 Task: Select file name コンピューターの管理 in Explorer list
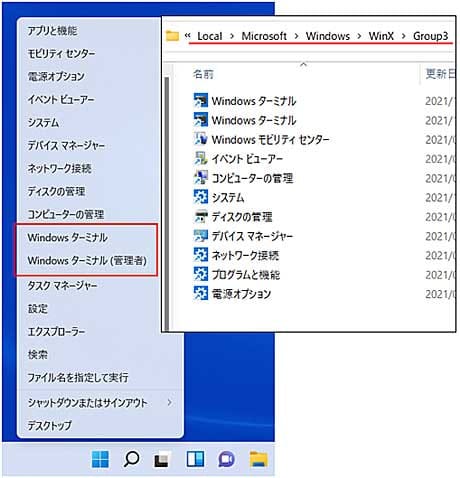252,178
